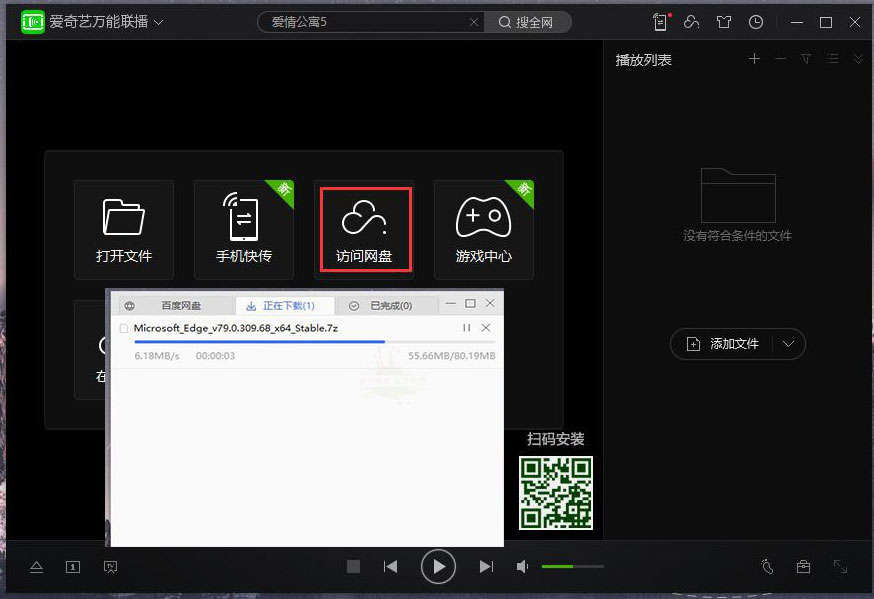Screen dimensions: 874x599
Task: Collapse the 播放列表 panel via its chevron
Action: pos(858,58)
